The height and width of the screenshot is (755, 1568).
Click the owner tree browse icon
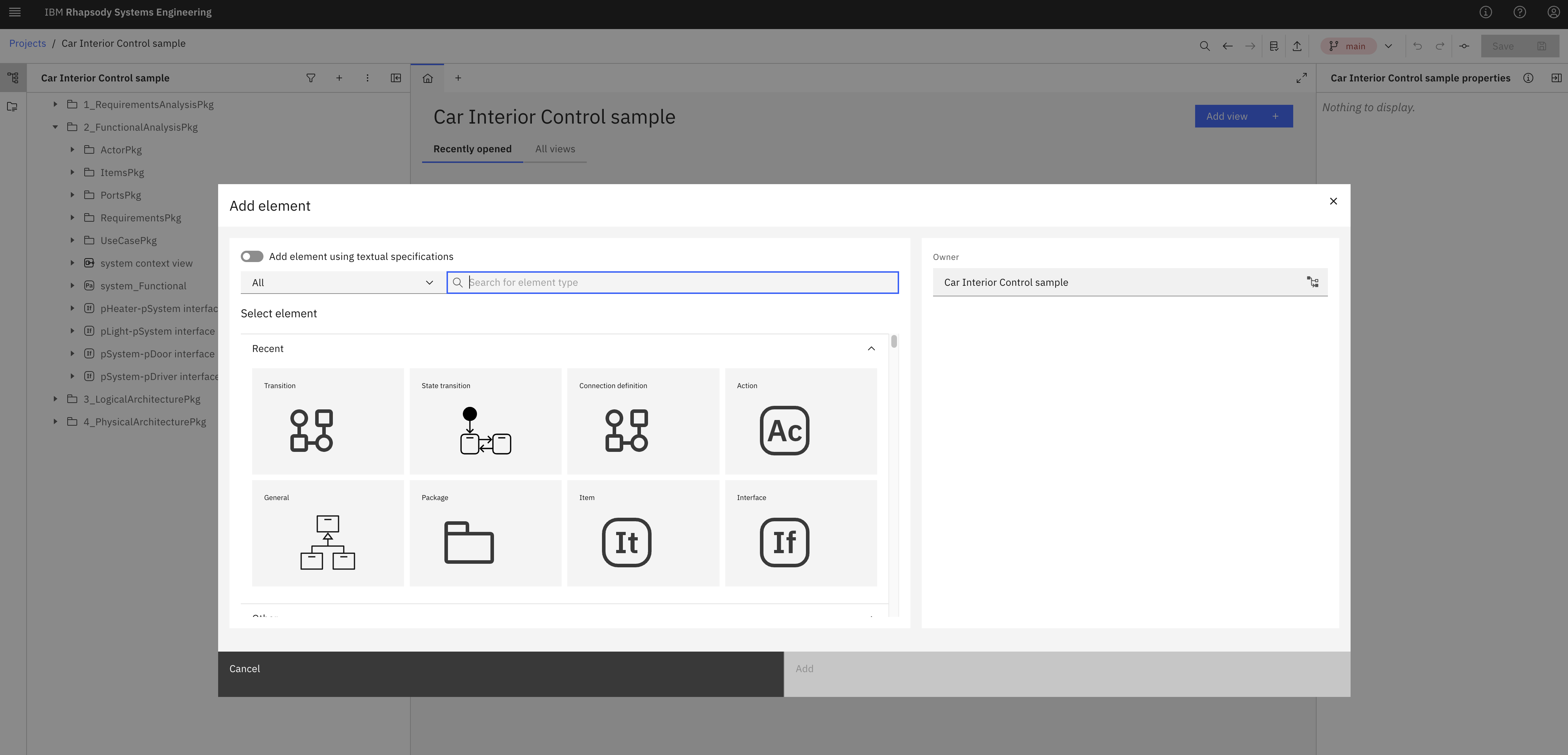click(x=1312, y=282)
